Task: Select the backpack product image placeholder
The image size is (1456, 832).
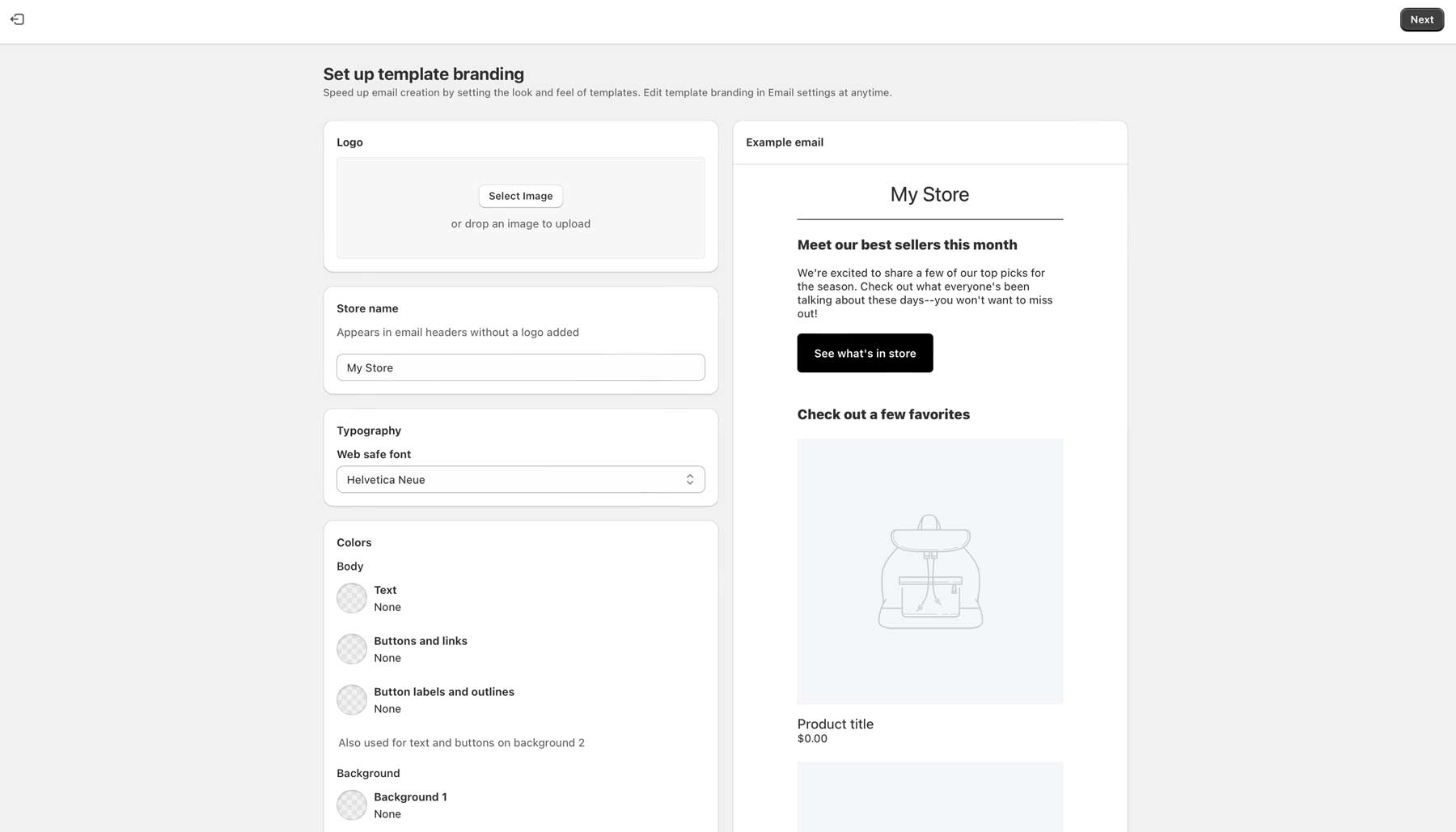Action: tap(929, 571)
